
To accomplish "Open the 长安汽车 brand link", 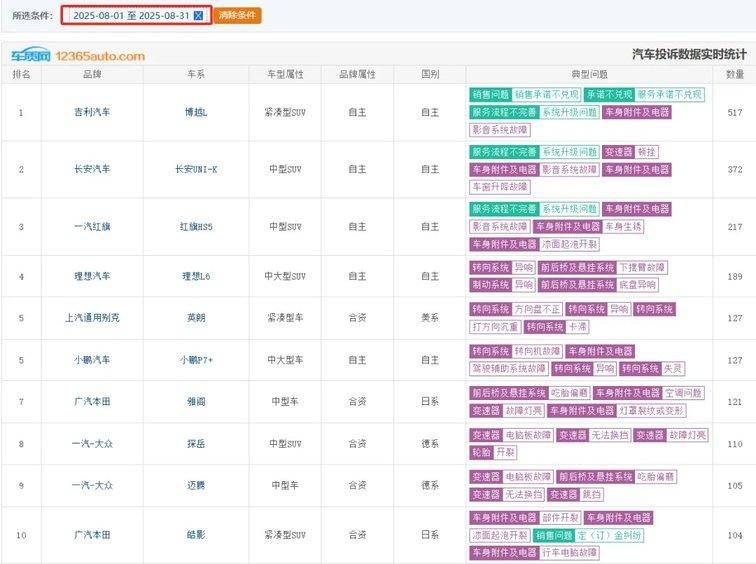I will click(92, 169).
